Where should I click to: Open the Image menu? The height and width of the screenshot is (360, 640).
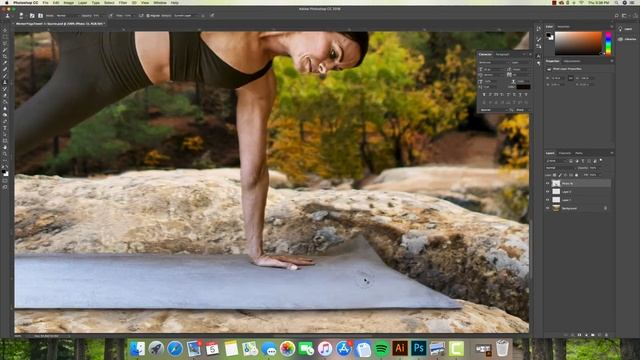69,2
